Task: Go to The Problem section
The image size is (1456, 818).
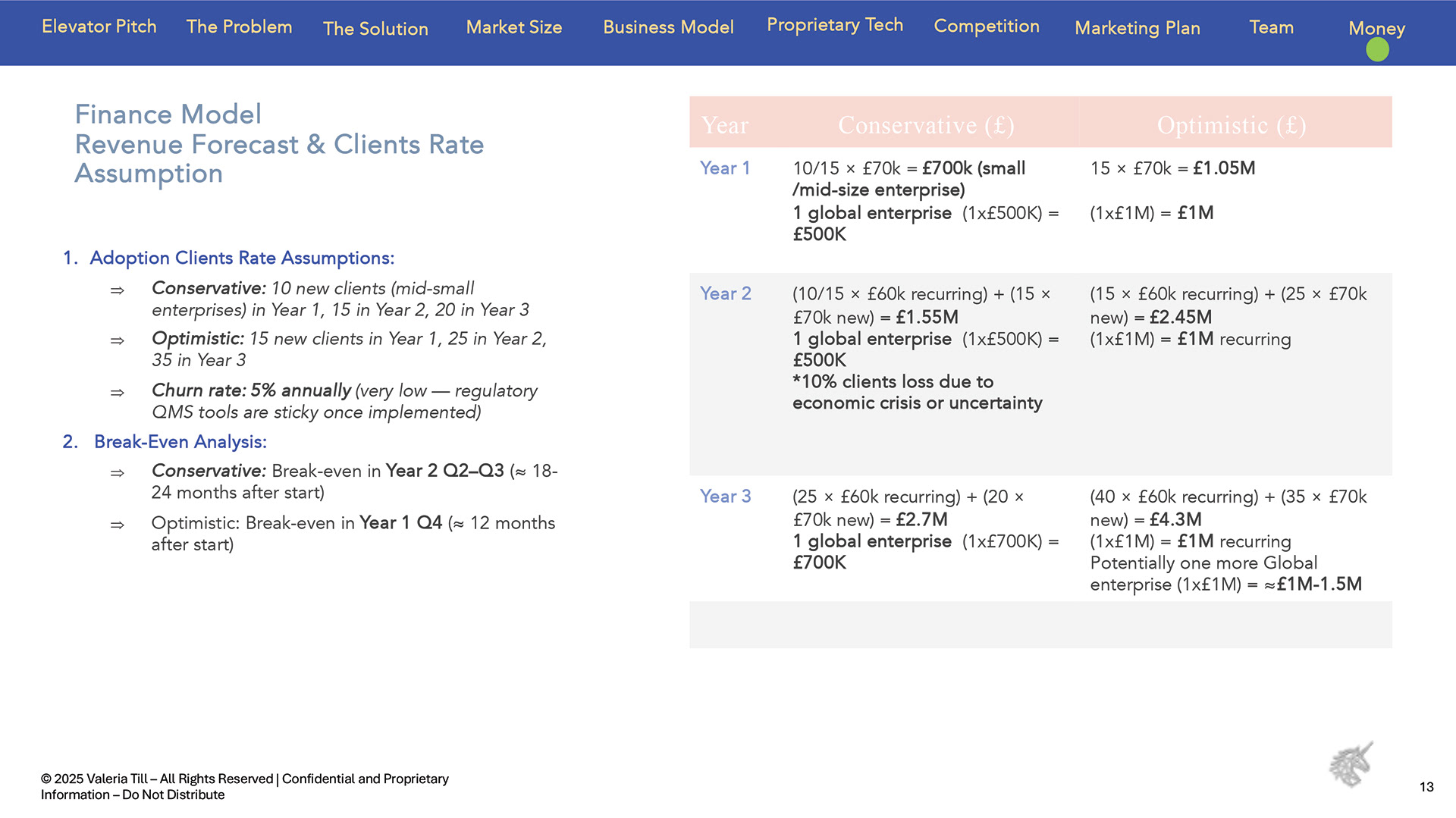Action: [x=239, y=27]
